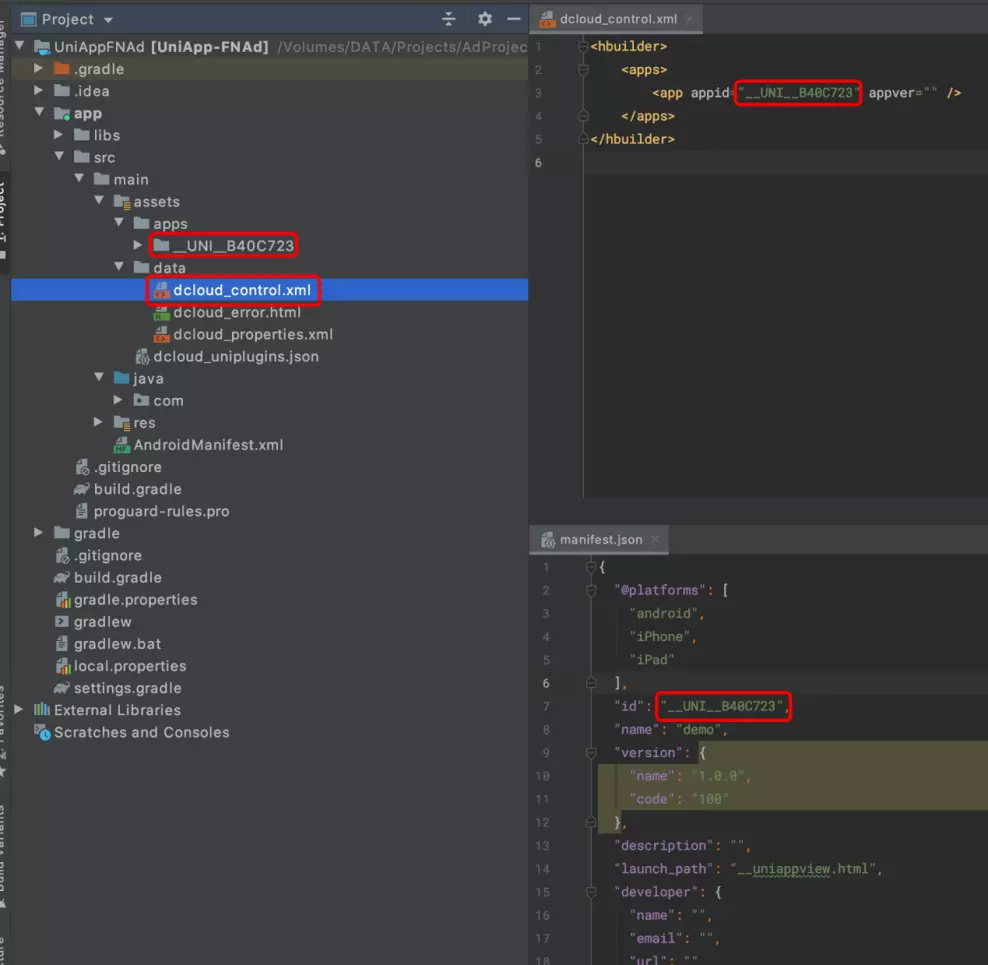Collapse the assets folder

(x=100, y=202)
